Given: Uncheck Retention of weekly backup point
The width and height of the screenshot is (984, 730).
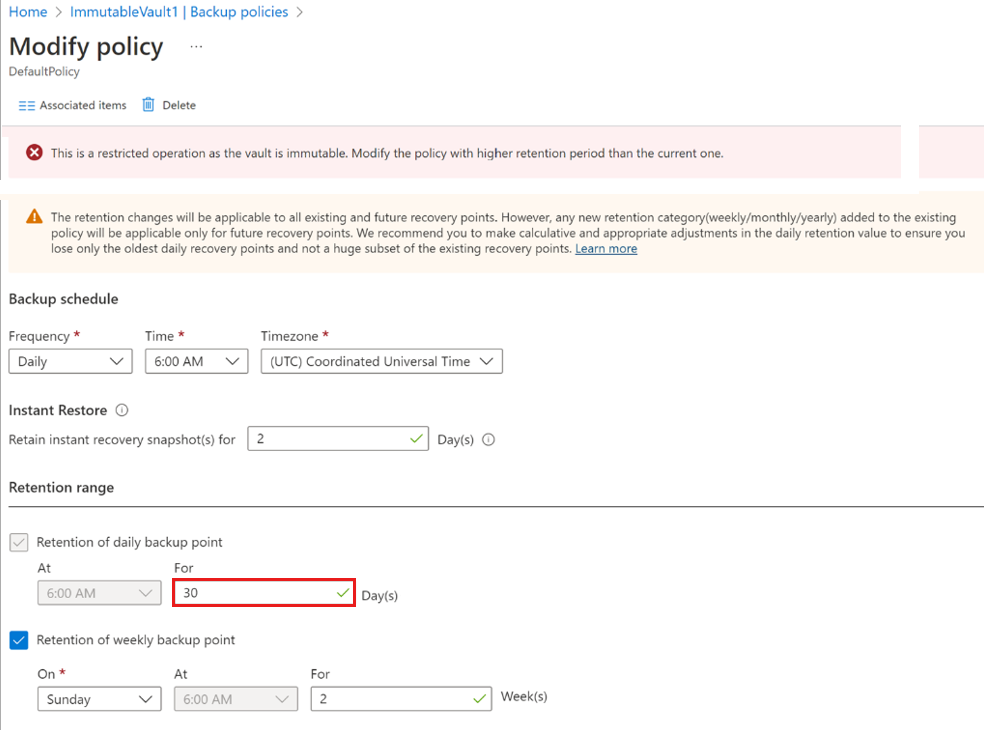Looking at the screenshot, I should 19,640.
